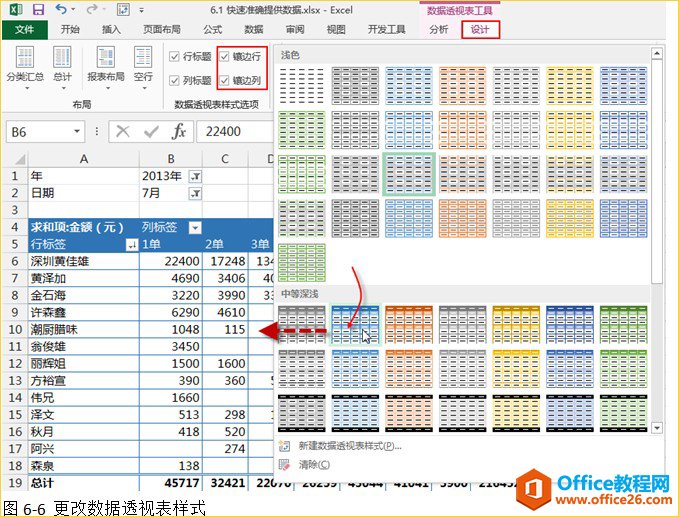The image size is (679, 517).
Task: Click cell containing 潮厨腊味
Action: 84,330
